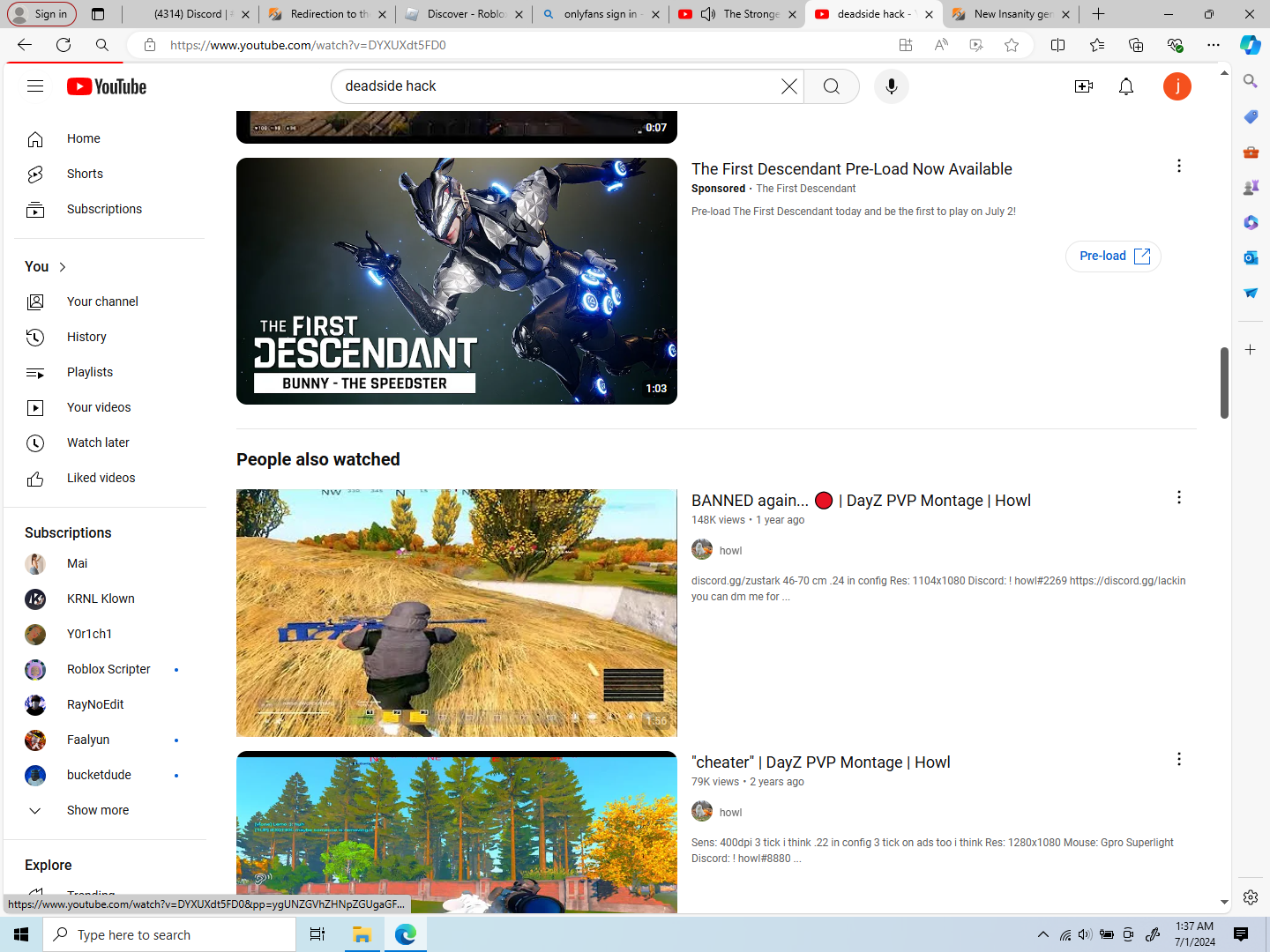The width and height of the screenshot is (1270, 952).
Task: Expand subscriptions with Show more
Action: 98,810
